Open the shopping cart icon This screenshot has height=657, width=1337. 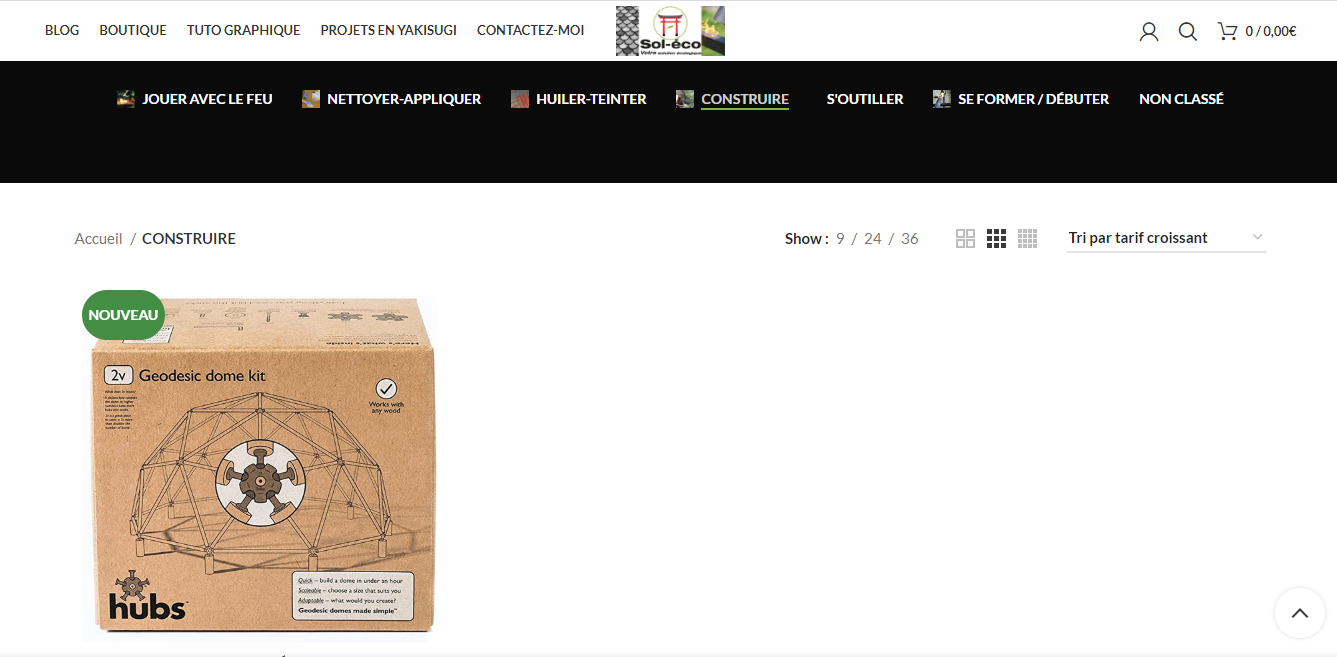tap(1227, 31)
